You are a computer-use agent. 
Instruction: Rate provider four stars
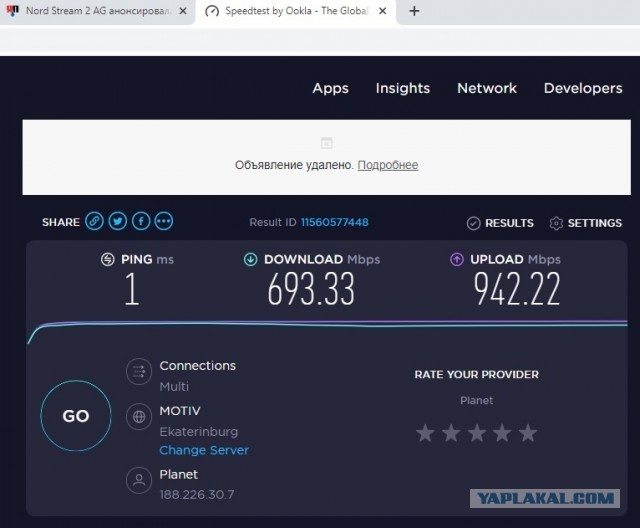[502, 433]
